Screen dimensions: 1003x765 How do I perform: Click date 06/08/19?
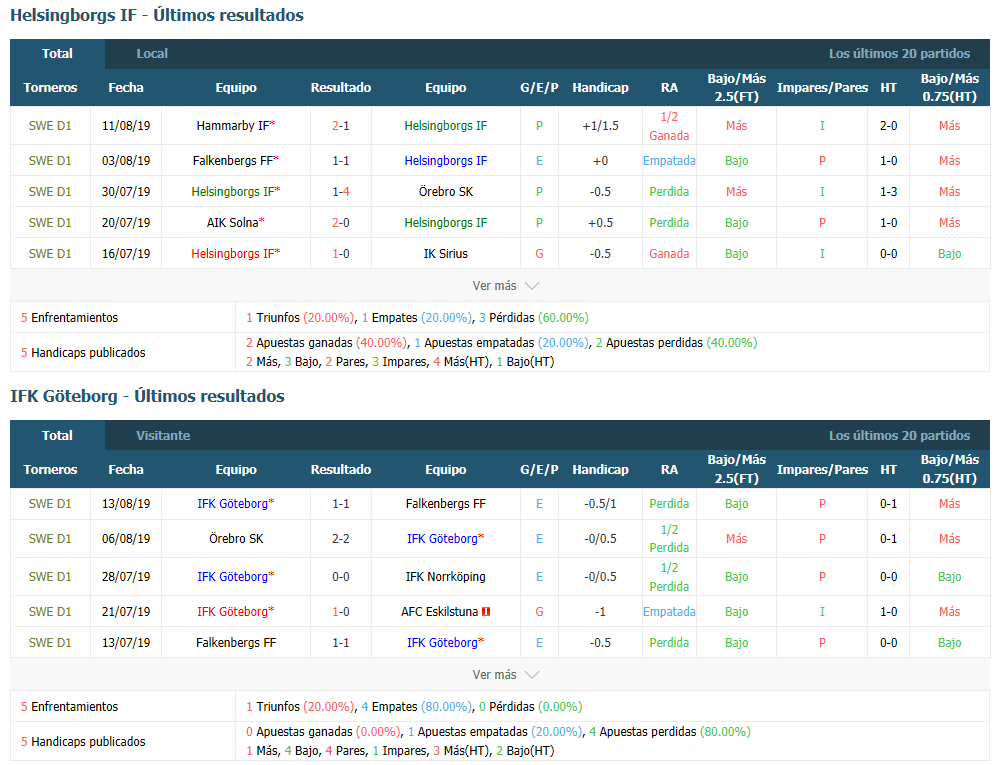tap(126, 539)
